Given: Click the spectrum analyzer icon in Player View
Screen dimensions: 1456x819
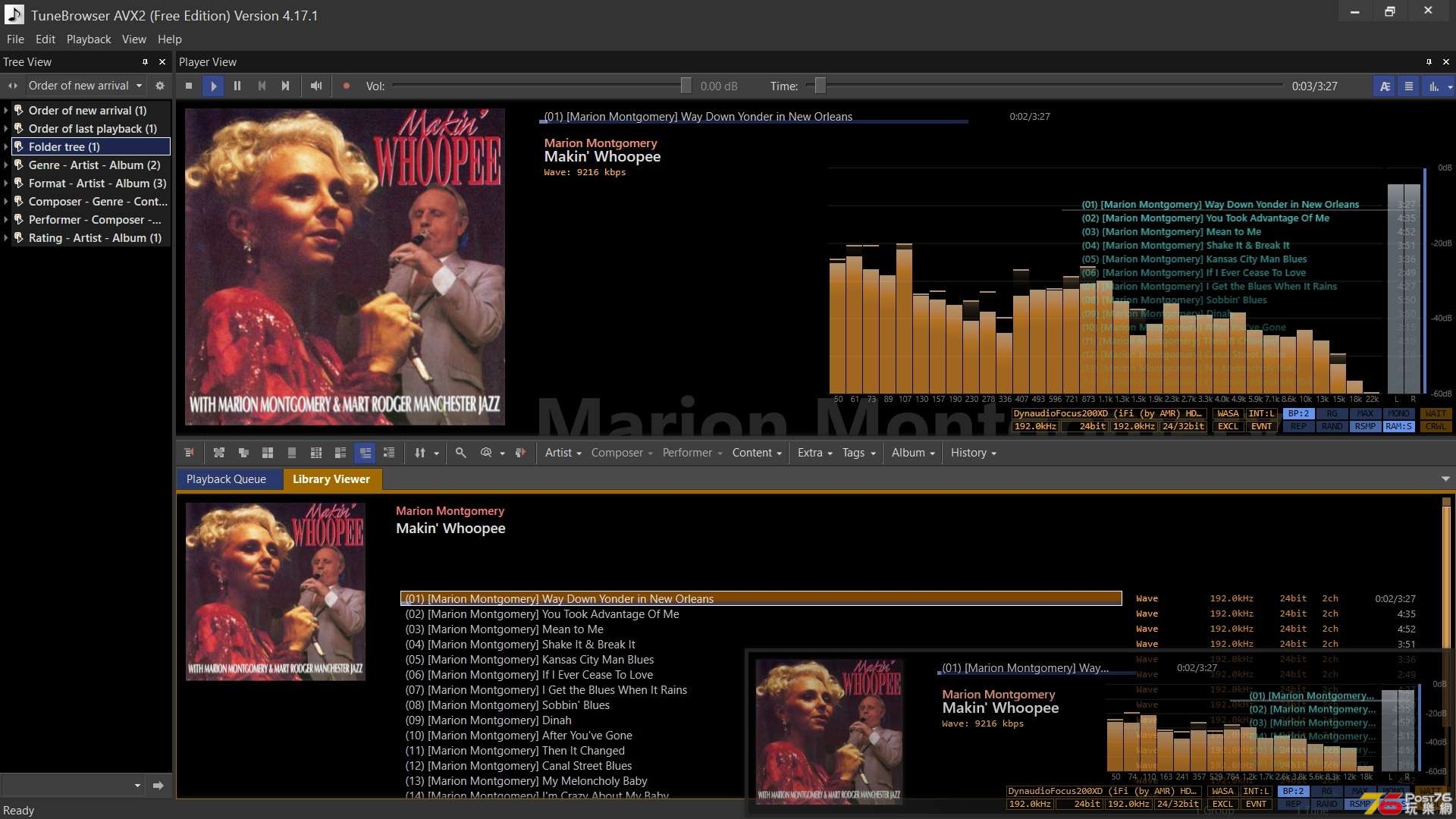Looking at the screenshot, I should pos(1434,86).
